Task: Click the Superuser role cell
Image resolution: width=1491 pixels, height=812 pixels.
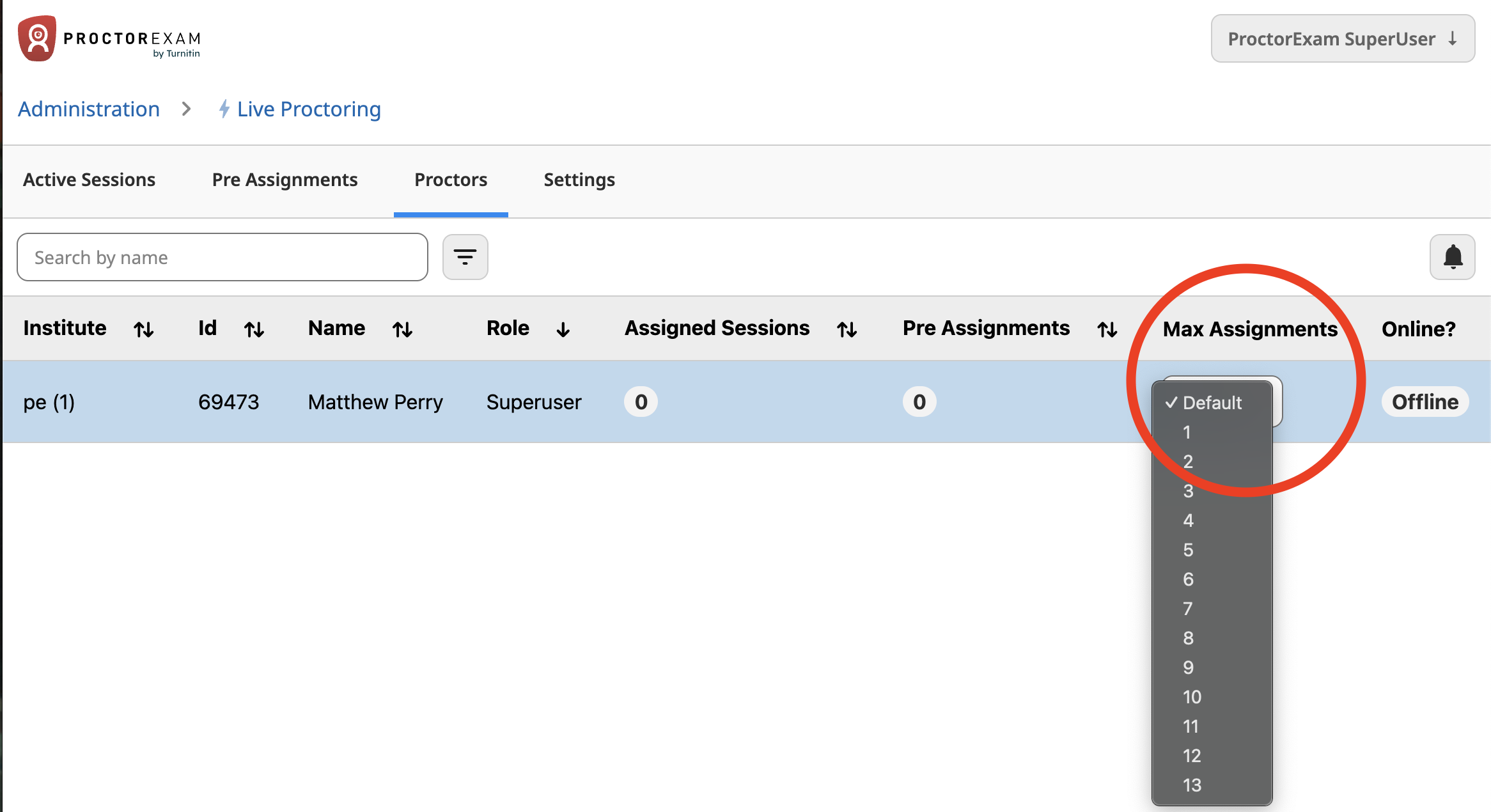Action: 534,402
